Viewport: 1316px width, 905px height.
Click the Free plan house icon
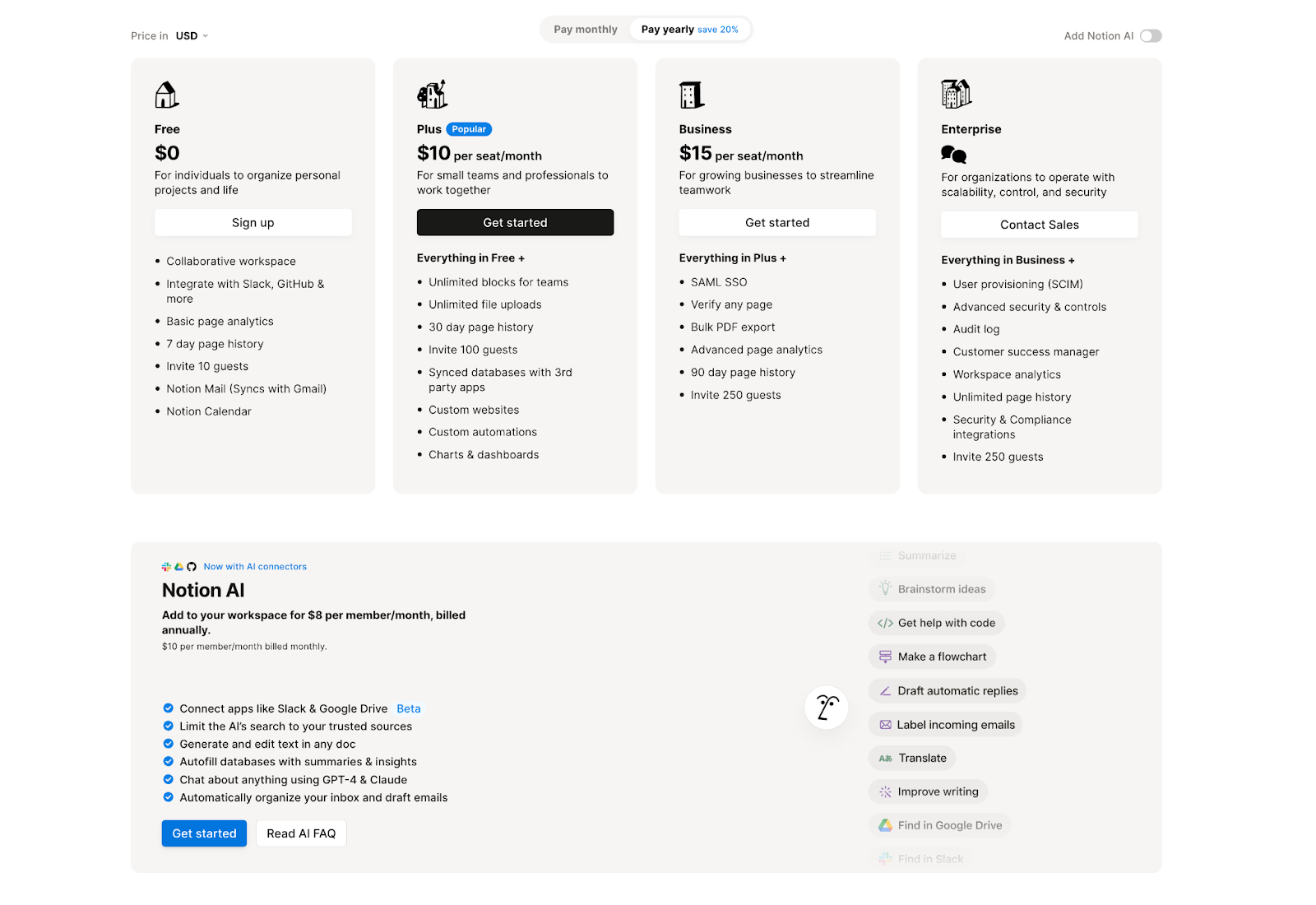coord(167,95)
